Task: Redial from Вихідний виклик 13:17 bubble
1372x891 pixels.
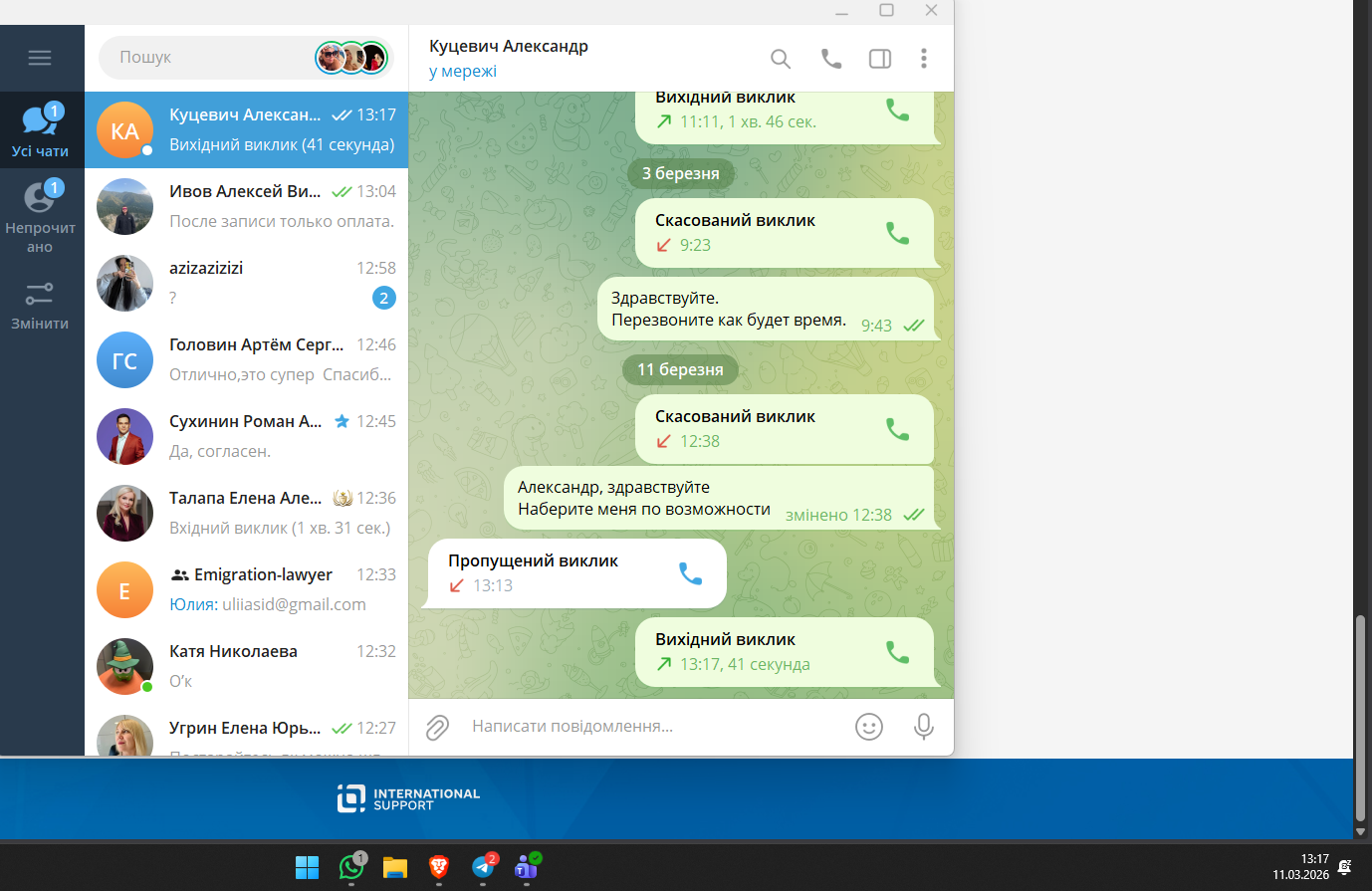Action: [x=897, y=652]
